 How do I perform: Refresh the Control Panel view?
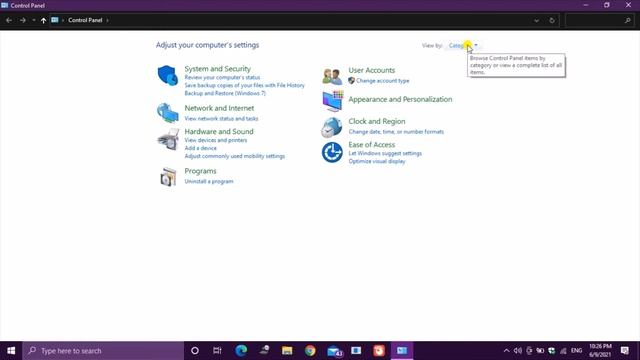click(552, 20)
